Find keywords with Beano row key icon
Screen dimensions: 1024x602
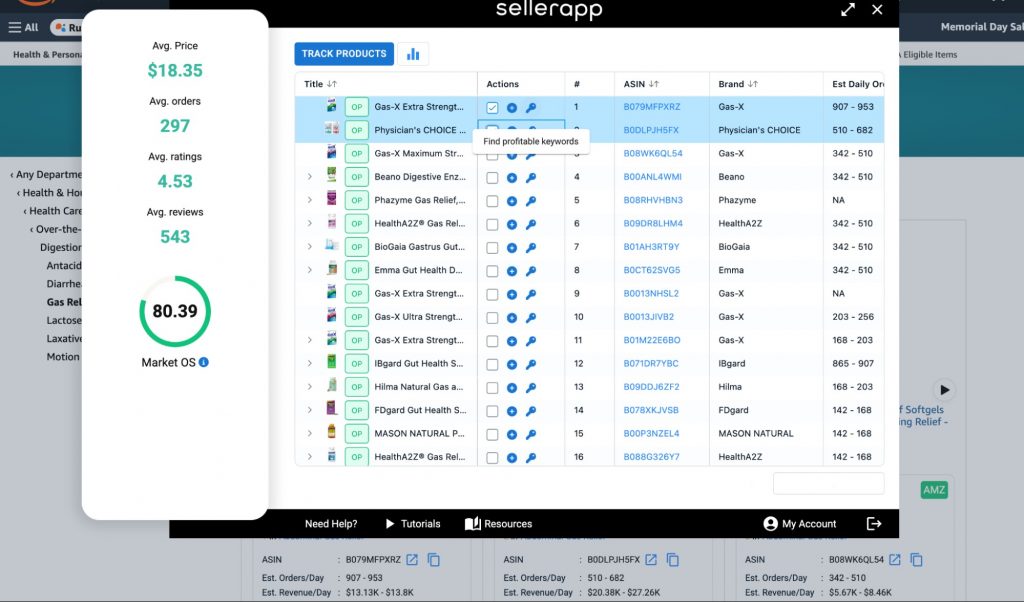point(531,178)
